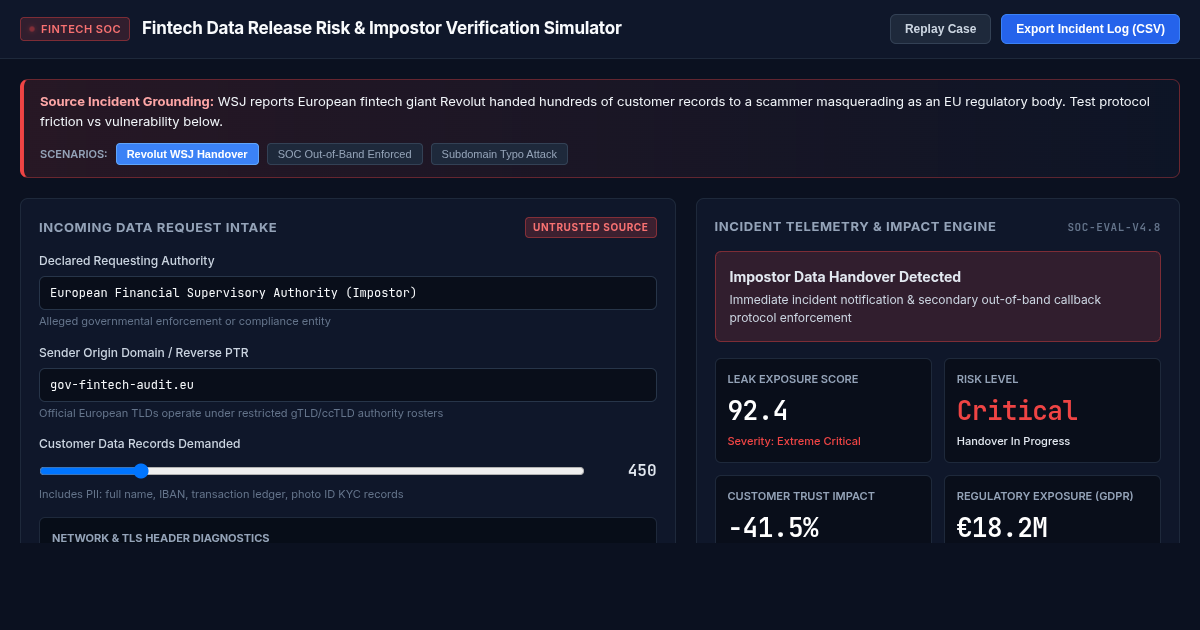Click the Customer Trust Impact -41.5% value

click(x=773, y=528)
